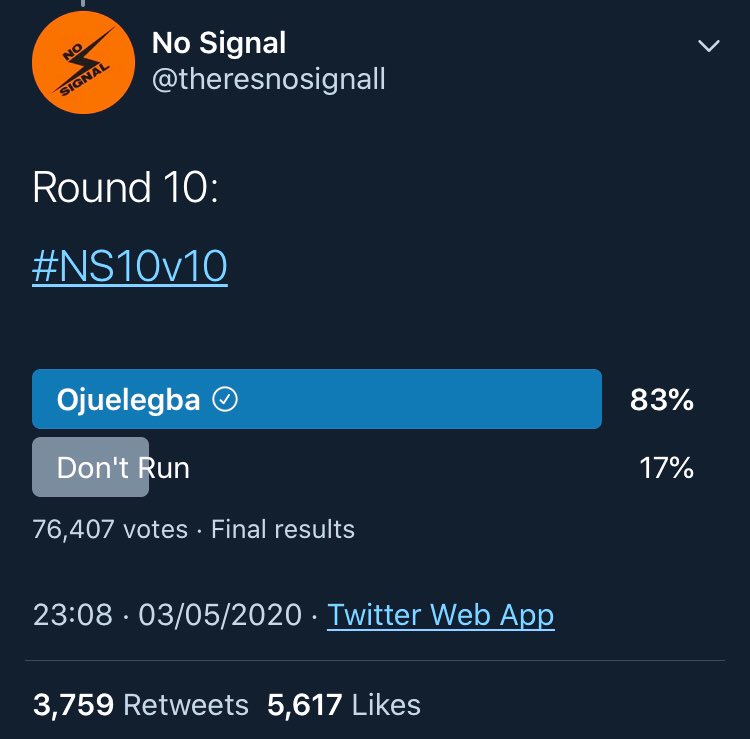Click the 03/05/2020 tweet date
Screen dimensions: 750x739
pyautogui.click(x=220, y=614)
